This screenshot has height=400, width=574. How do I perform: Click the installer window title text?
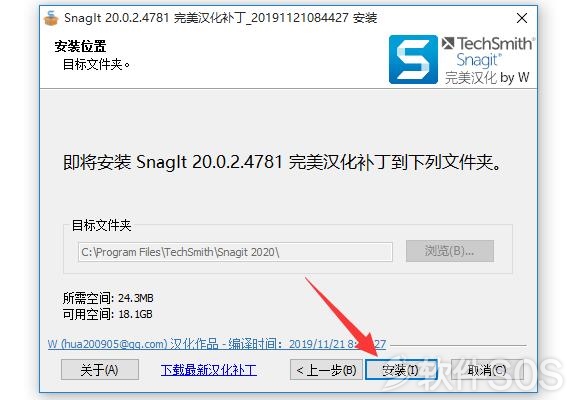tap(221, 18)
